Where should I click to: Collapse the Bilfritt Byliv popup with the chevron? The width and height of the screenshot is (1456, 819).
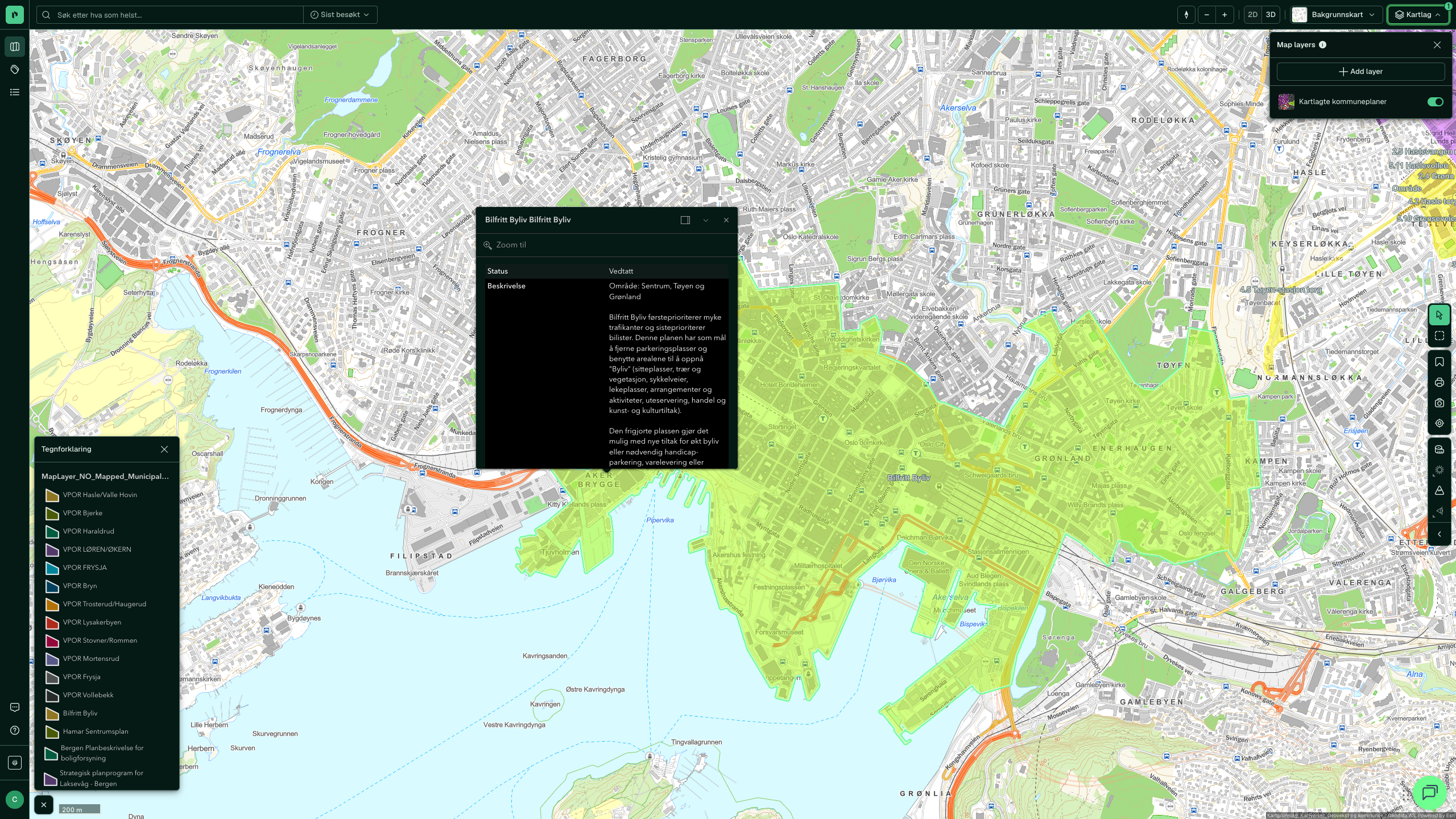click(706, 220)
